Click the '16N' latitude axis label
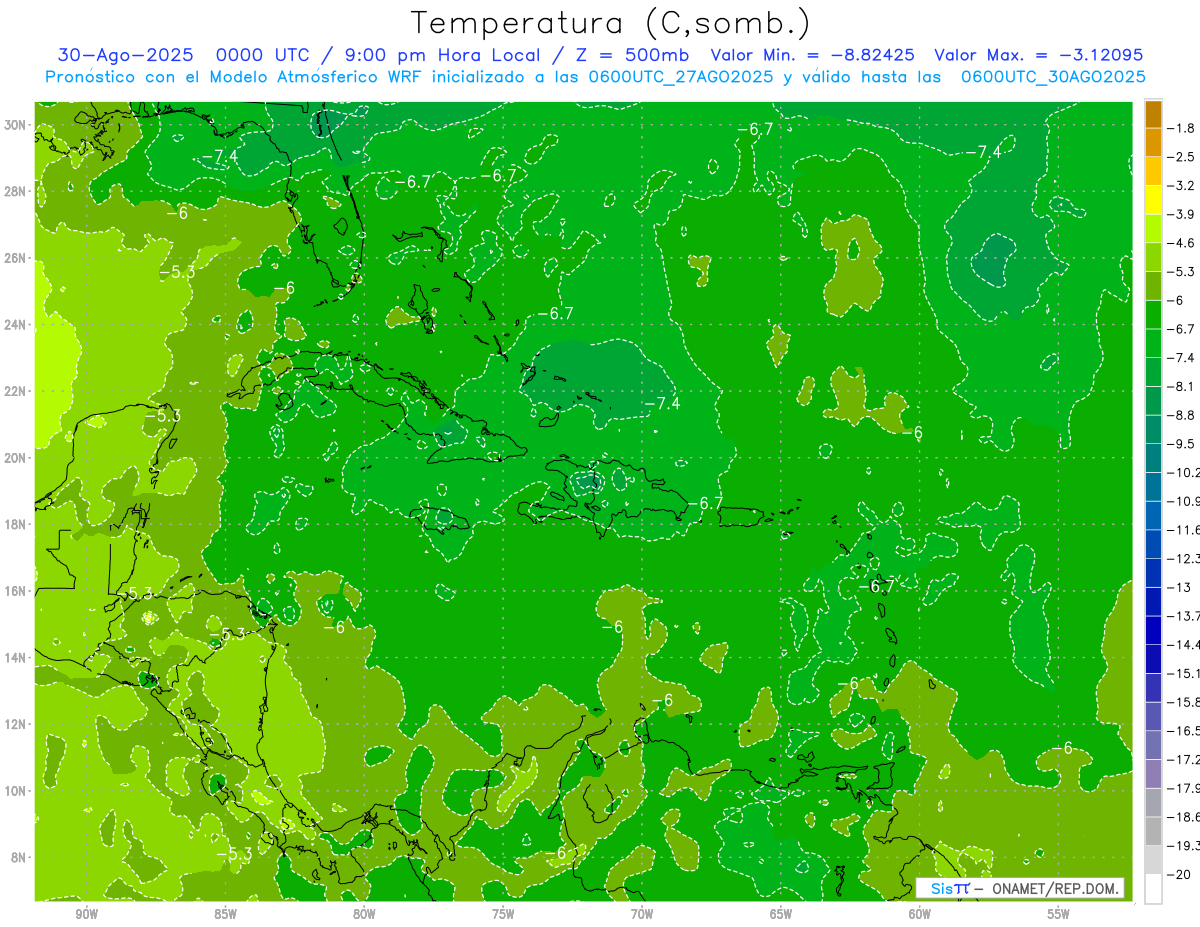The image size is (1200, 927). 17,591
